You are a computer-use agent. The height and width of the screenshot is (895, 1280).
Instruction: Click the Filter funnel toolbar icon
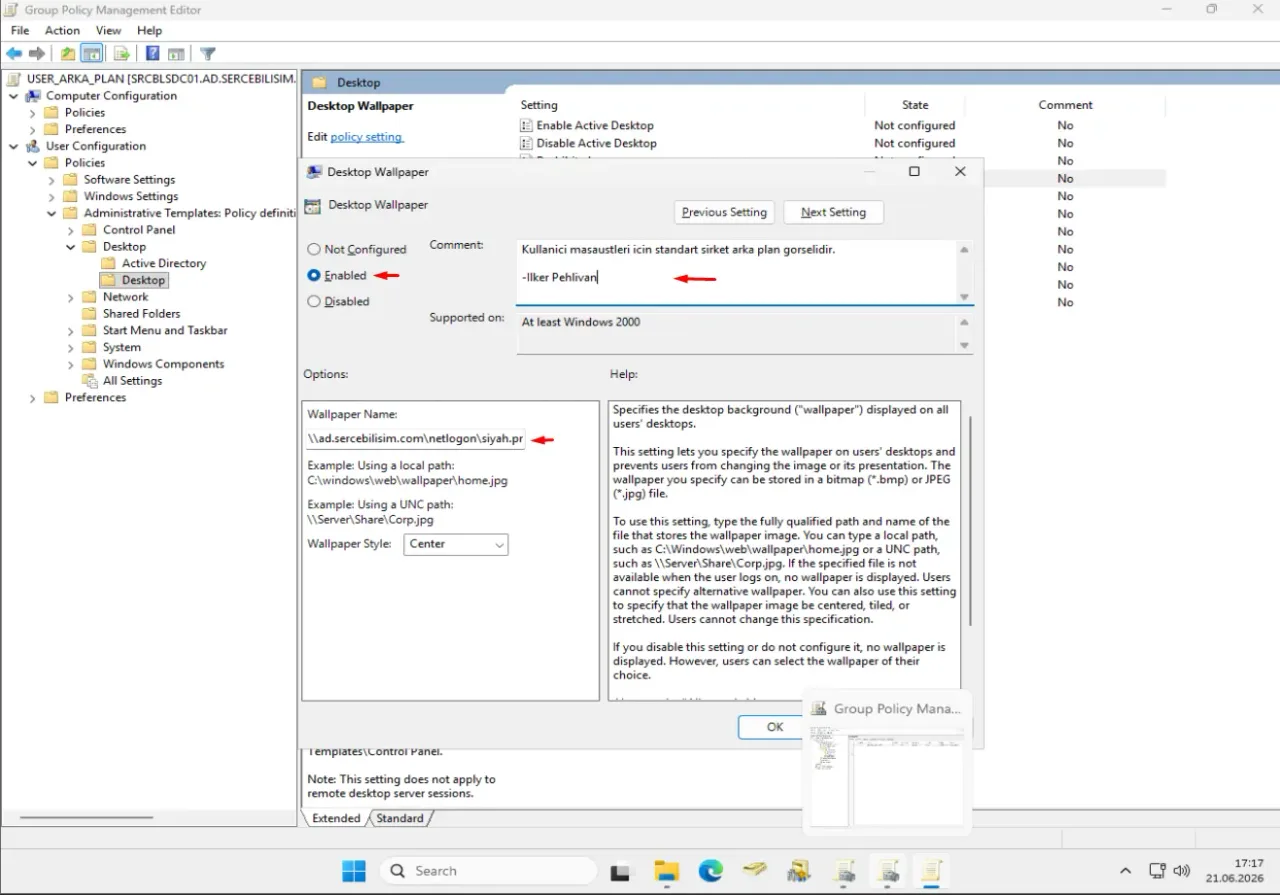207,54
